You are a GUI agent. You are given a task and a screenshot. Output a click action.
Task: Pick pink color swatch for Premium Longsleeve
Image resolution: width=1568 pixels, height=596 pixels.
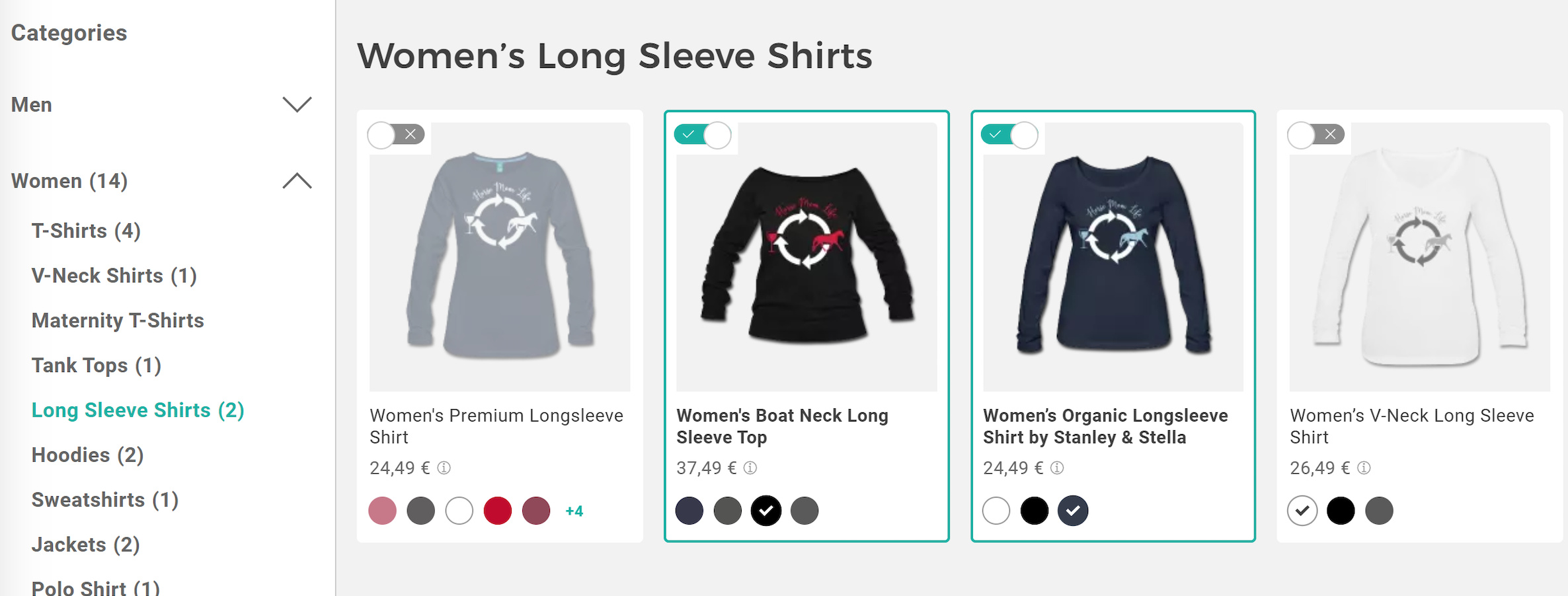point(382,511)
